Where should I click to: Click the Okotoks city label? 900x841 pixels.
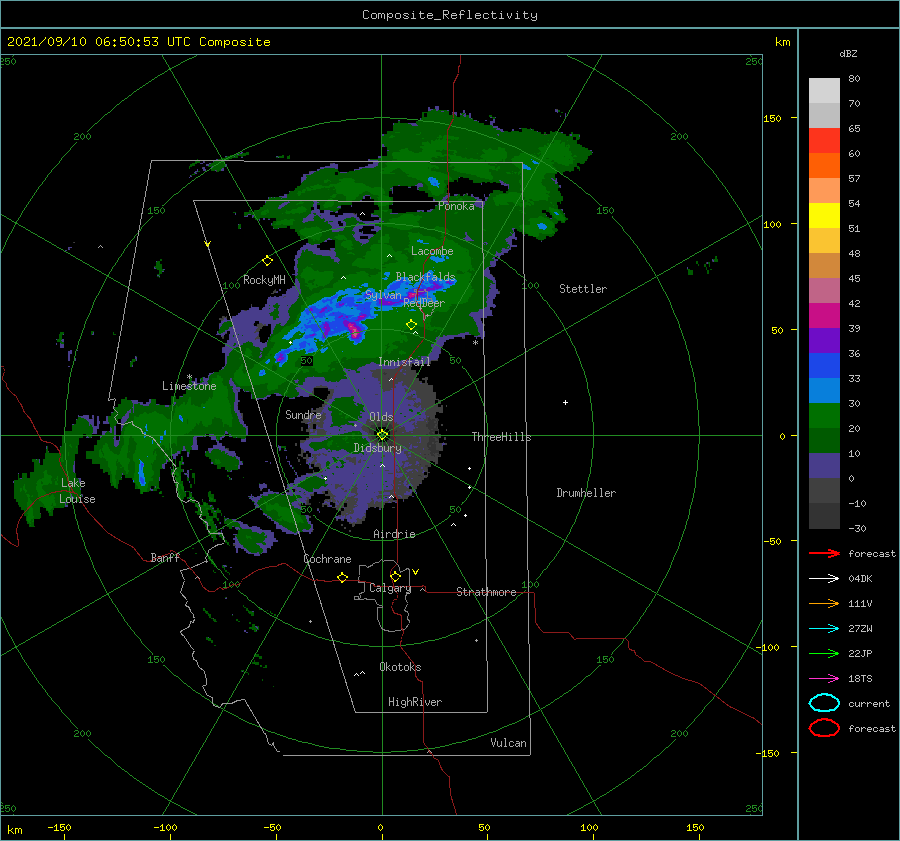(x=400, y=667)
